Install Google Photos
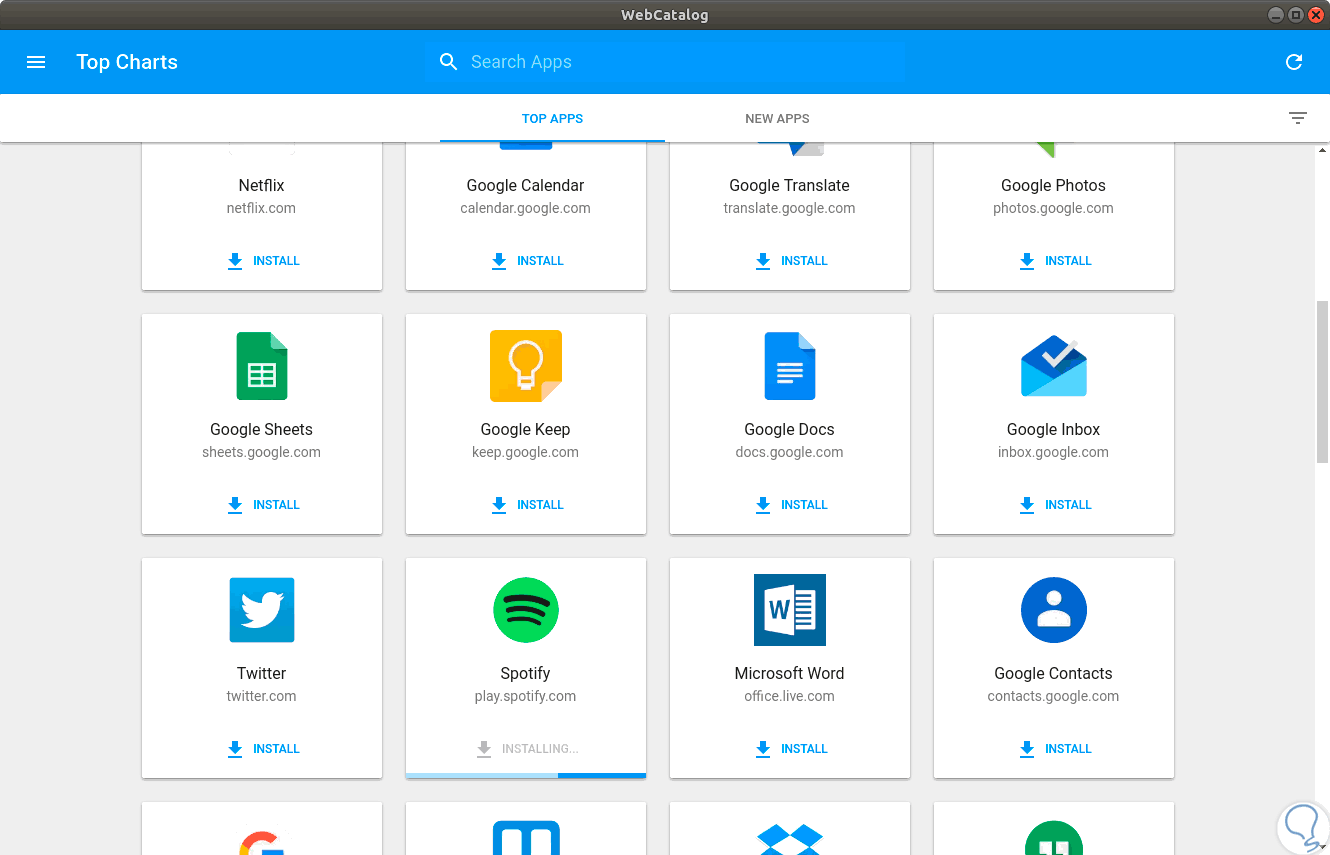This screenshot has height=855, width=1330. click(x=1054, y=261)
